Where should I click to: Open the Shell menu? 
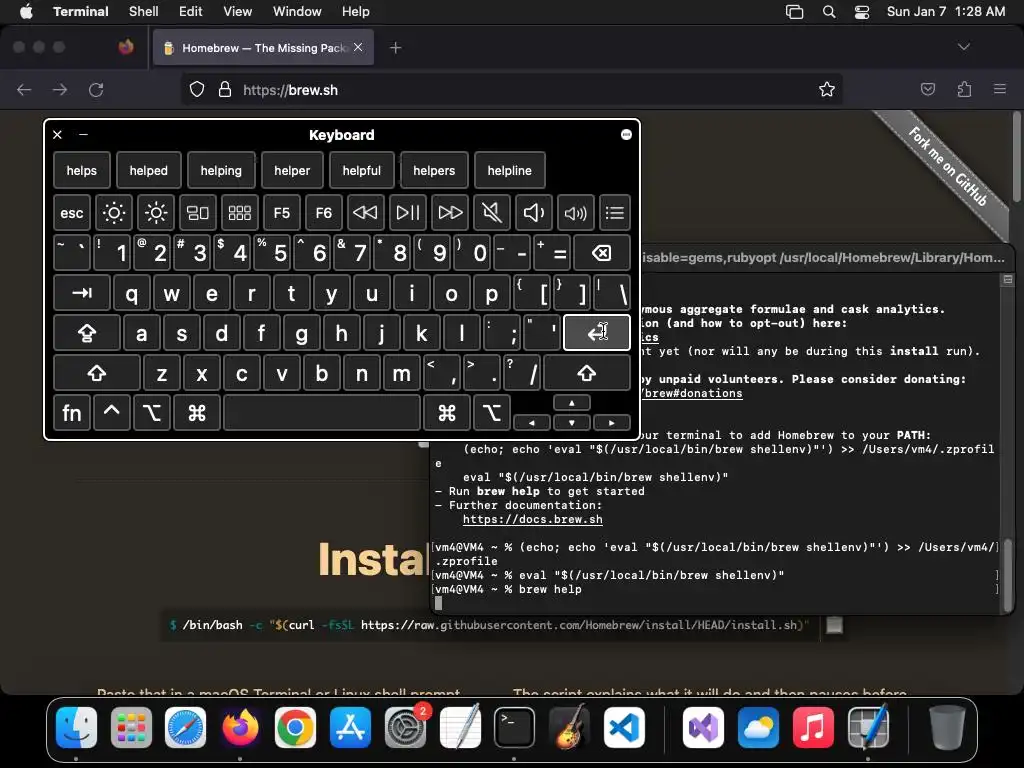143,11
